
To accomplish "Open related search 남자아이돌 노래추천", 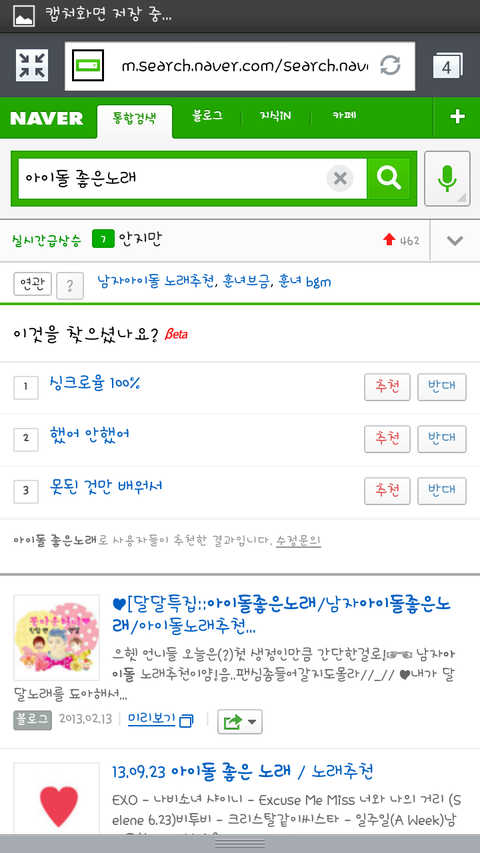I will point(157,282).
